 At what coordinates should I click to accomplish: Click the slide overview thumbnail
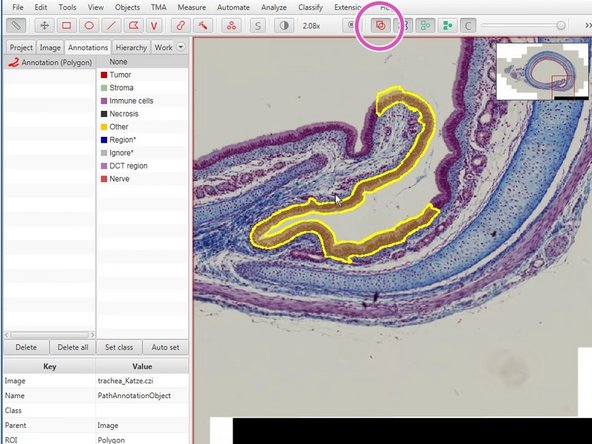[x=542, y=71]
